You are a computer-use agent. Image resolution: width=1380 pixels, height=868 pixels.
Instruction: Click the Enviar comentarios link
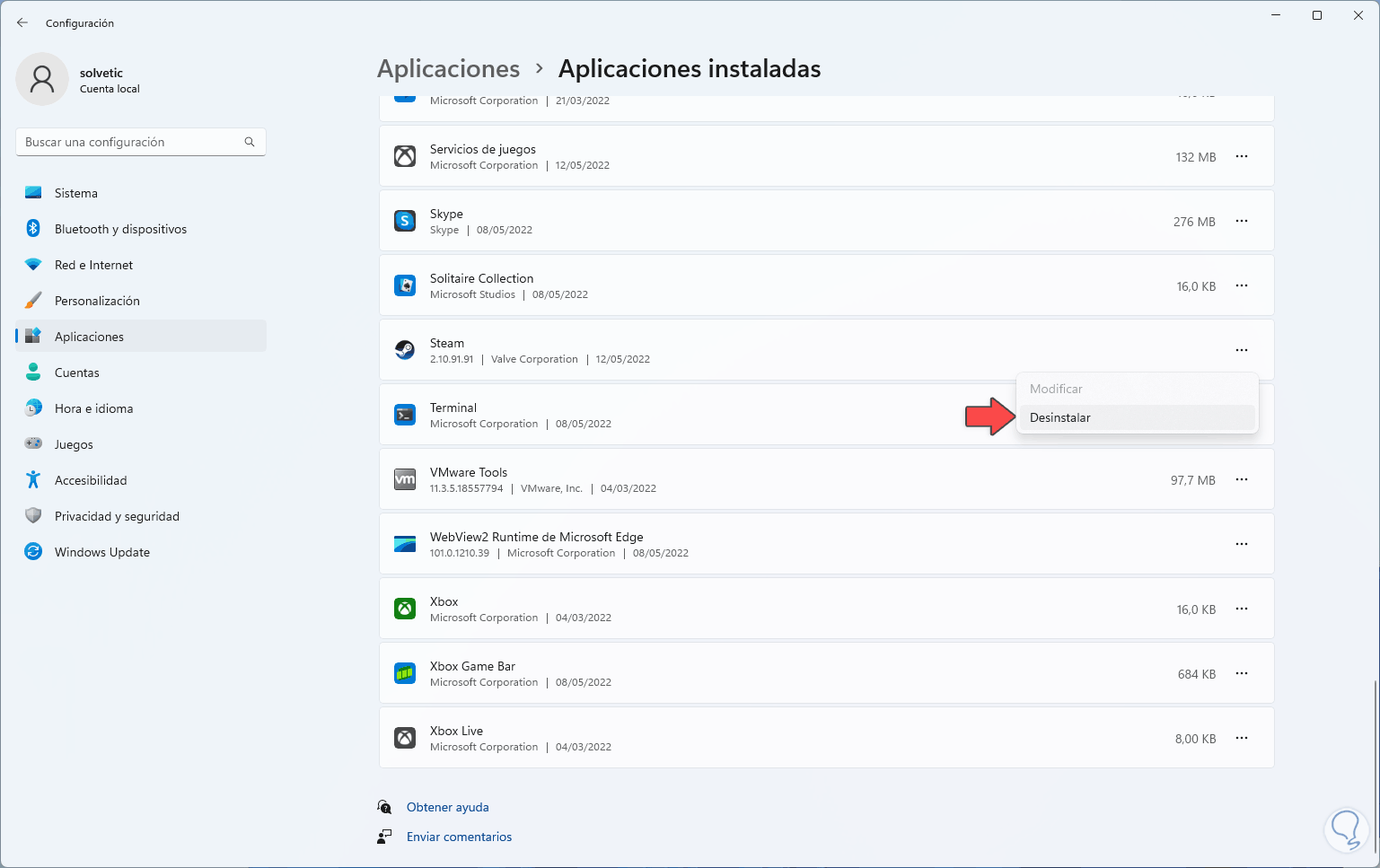(x=459, y=837)
